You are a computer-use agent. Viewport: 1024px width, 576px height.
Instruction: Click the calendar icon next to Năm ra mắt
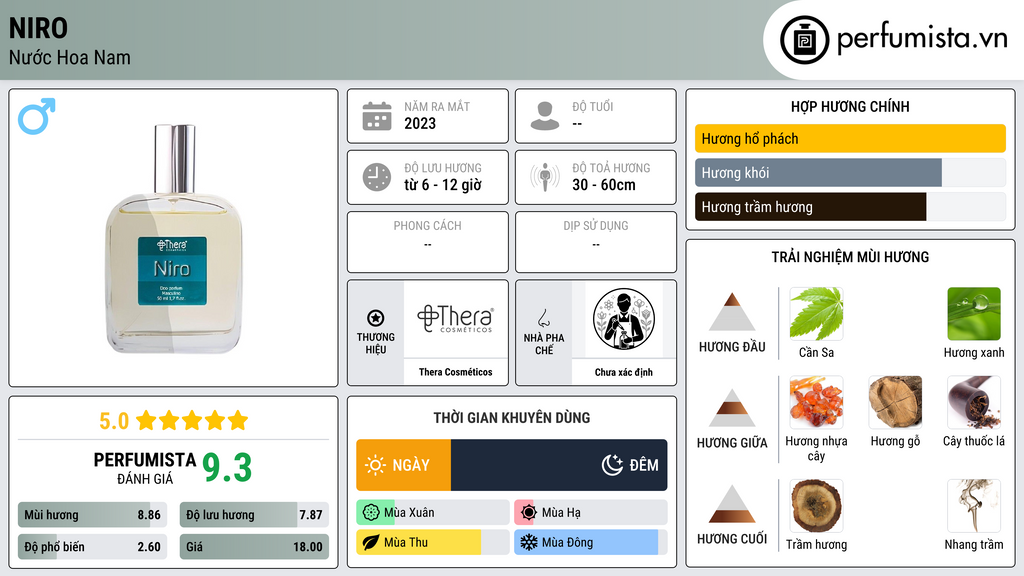pyautogui.click(x=377, y=116)
